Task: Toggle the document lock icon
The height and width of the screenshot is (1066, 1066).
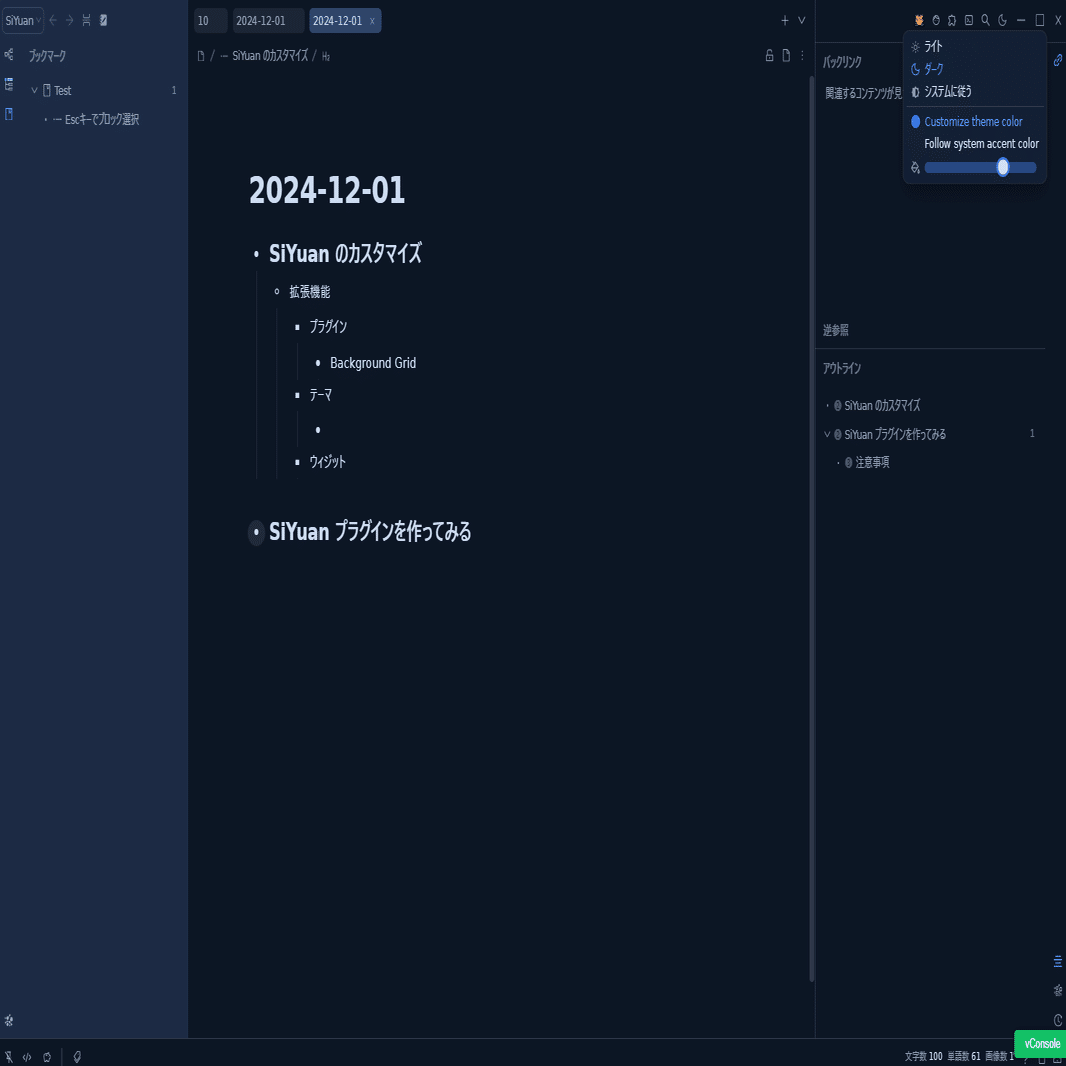Action: 770,56
